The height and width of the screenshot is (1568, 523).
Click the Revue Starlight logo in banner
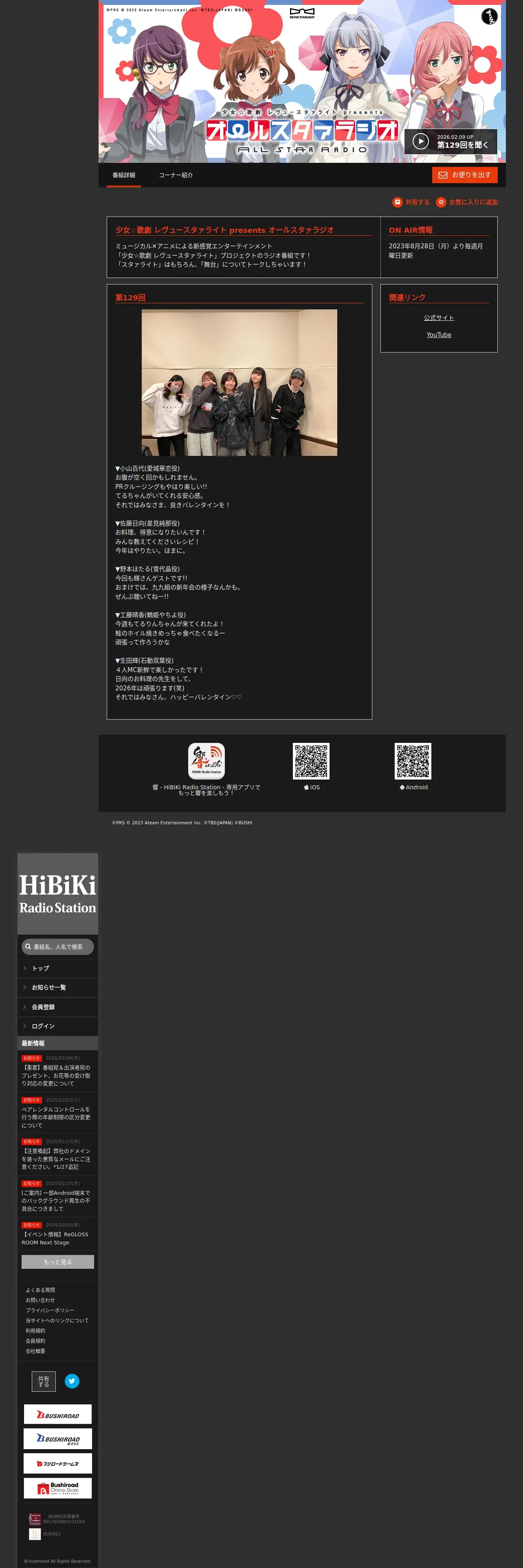302,13
